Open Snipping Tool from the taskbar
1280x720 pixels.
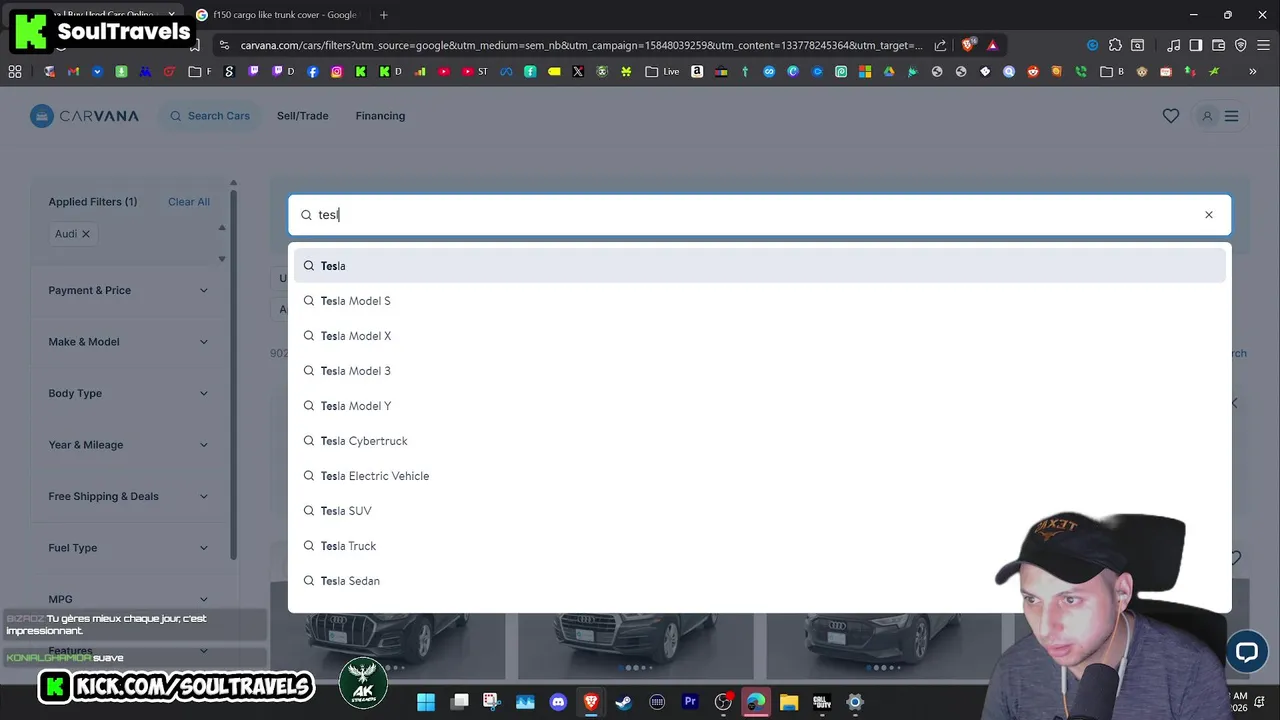(x=491, y=702)
